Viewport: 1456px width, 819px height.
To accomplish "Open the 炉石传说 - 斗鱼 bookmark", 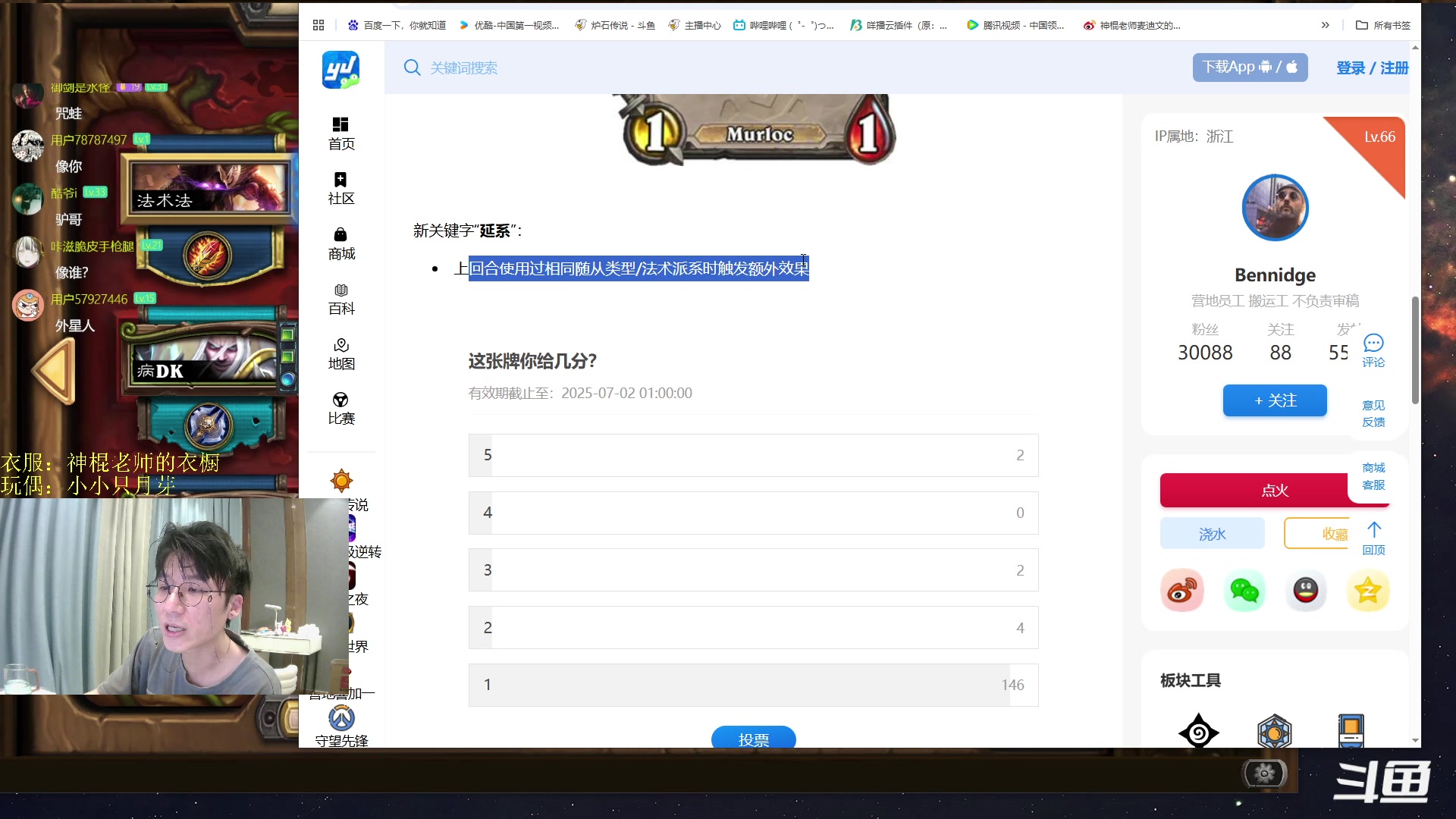I will coord(615,25).
